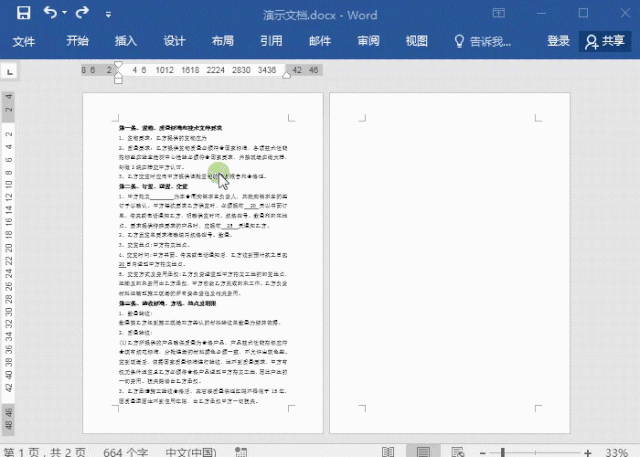Switch to the 插入 tab
The height and width of the screenshot is (457, 640).
pos(126,41)
